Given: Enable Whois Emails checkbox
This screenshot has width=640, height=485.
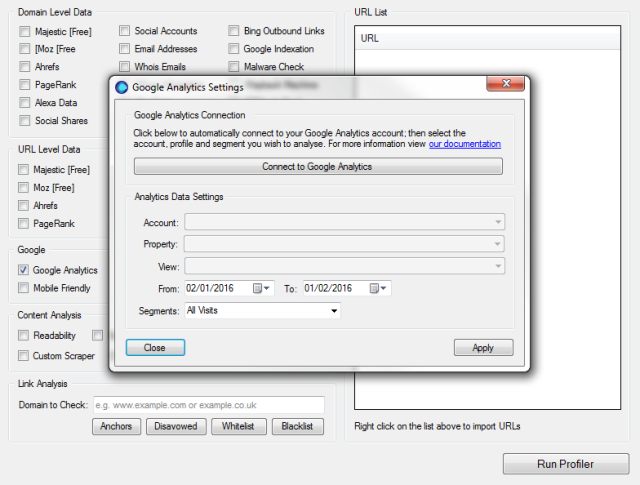Looking at the screenshot, I should click(x=124, y=66).
